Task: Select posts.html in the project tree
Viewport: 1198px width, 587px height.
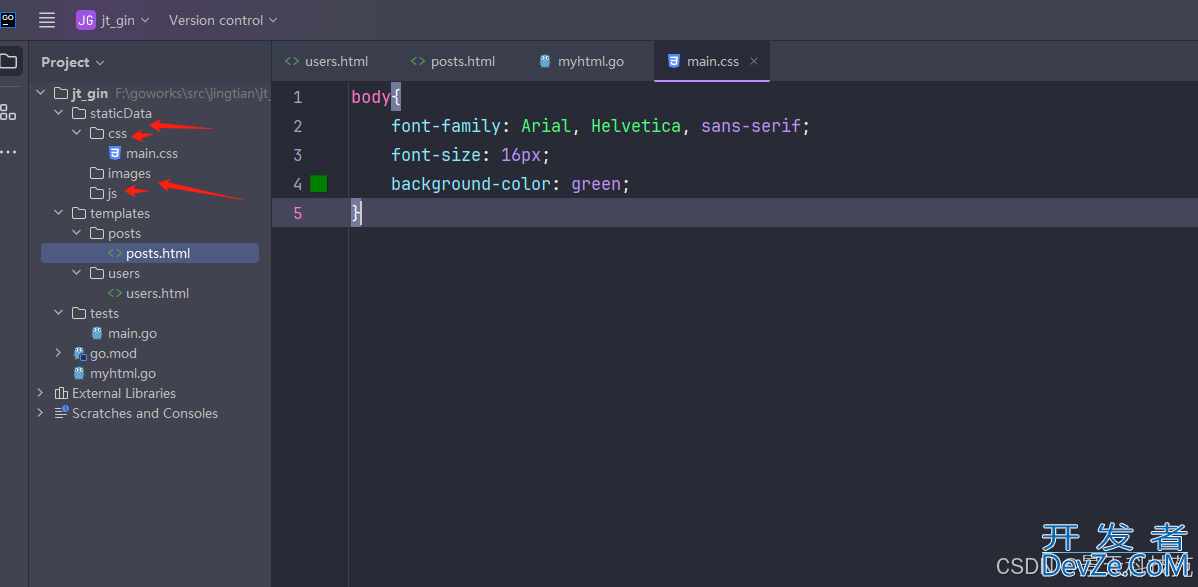Action: (x=150, y=253)
